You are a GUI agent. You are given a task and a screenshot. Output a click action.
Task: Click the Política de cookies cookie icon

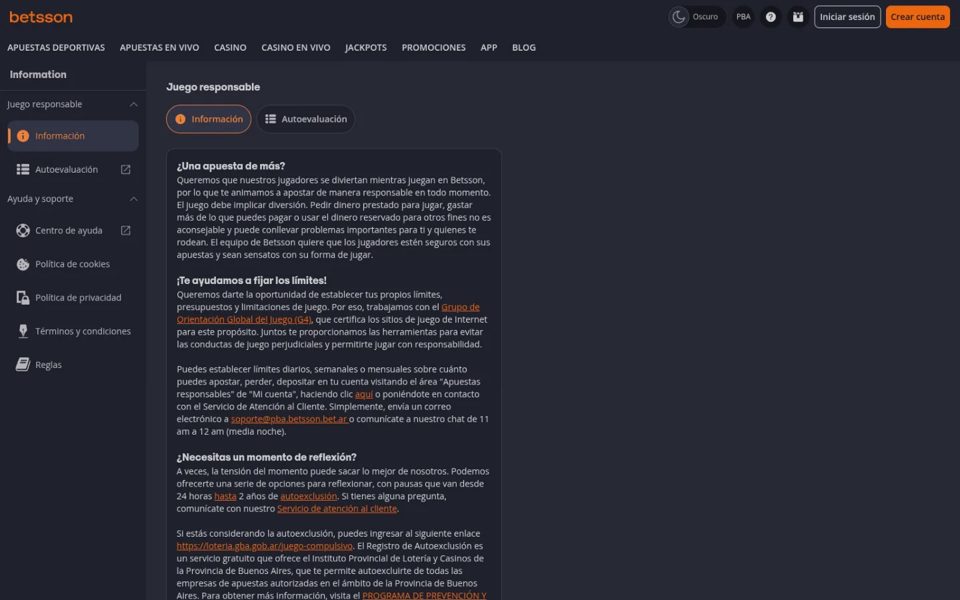23,264
